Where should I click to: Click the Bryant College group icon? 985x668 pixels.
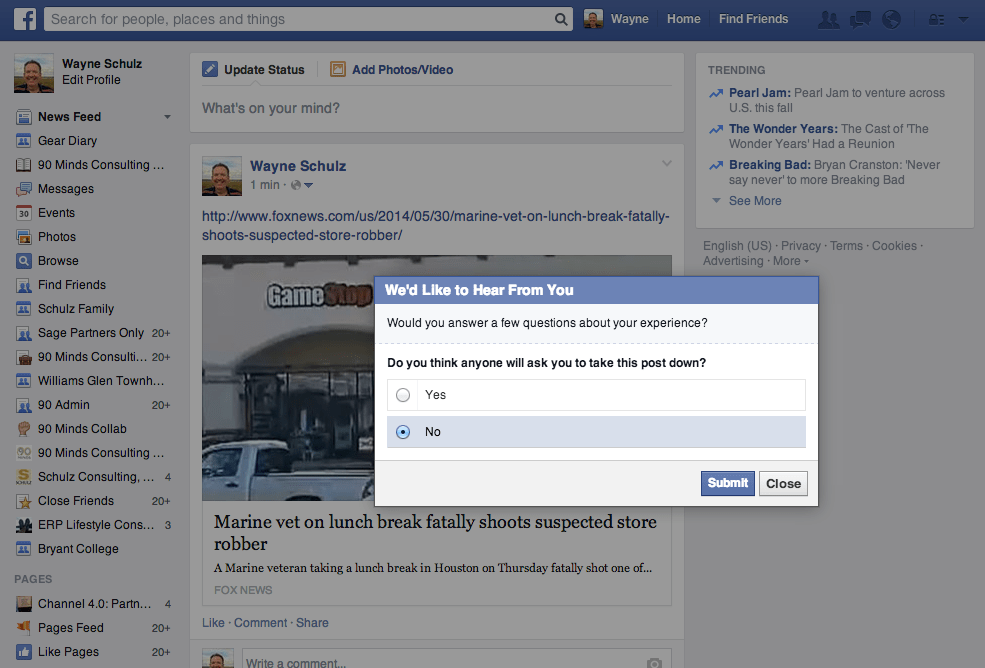[x=23, y=549]
